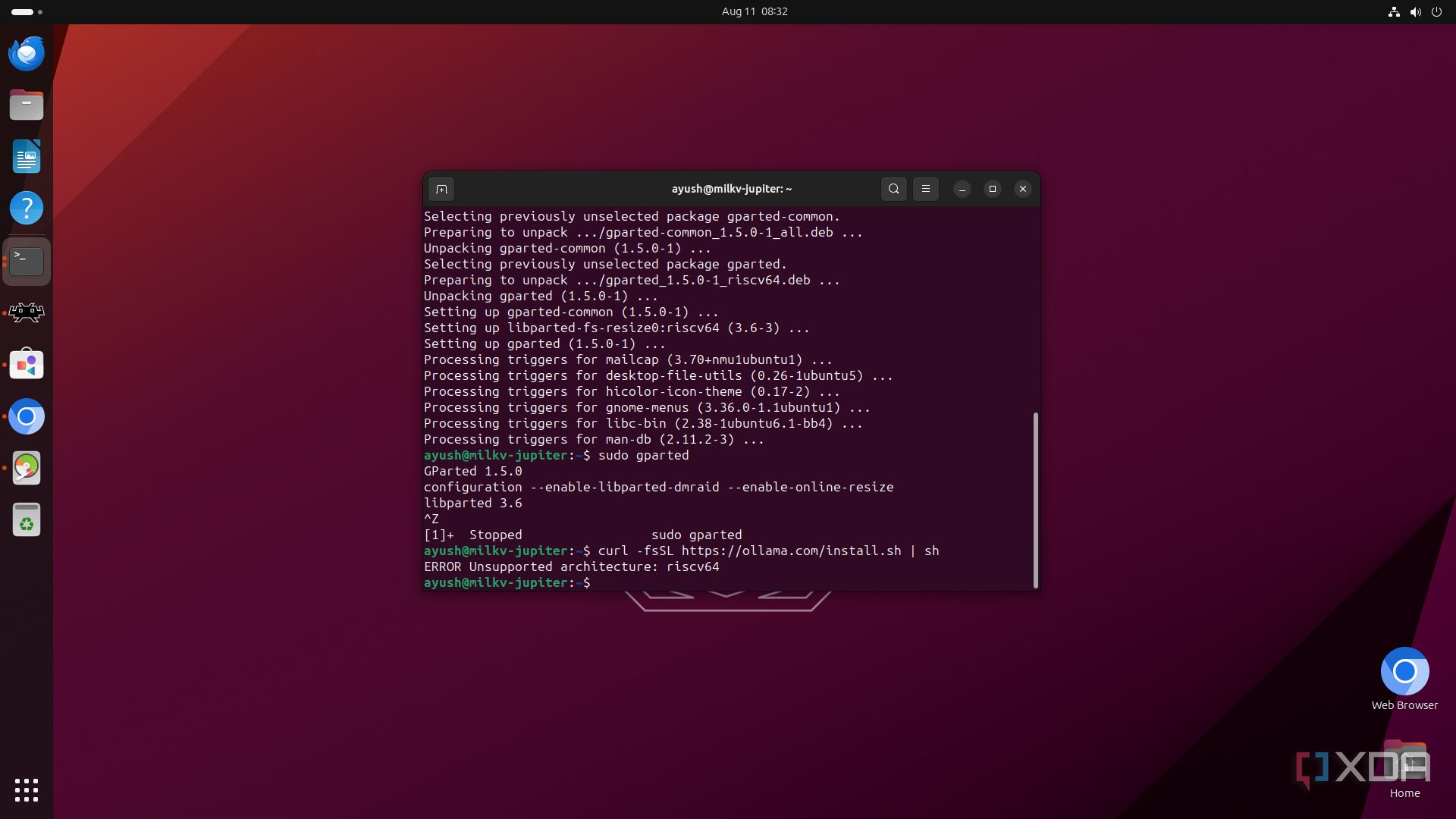Open the Web Browser desktop shortcut

tap(1404, 679)
